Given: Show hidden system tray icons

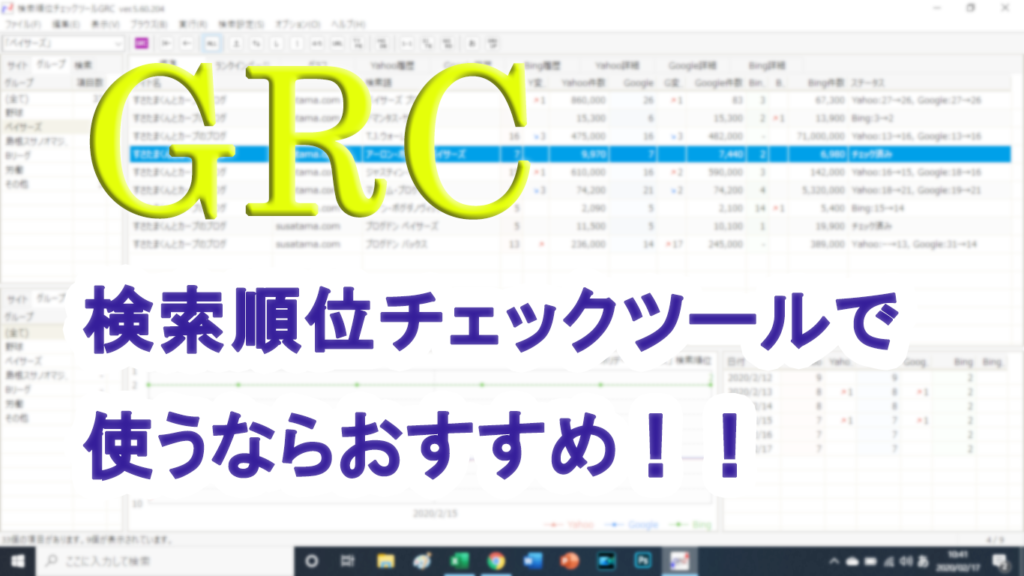Looking at the screenshot, I should (x=834, y=561).
